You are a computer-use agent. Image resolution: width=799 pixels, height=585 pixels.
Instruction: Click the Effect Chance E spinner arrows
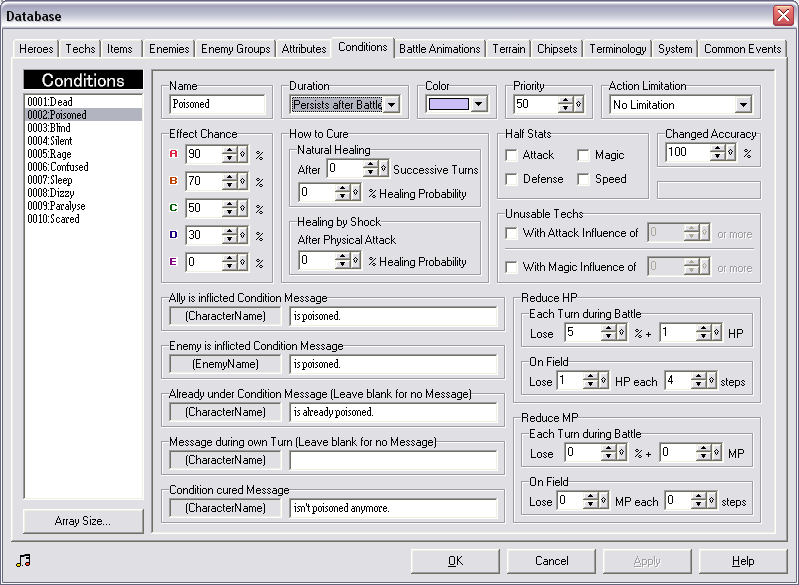click(x=230, y=262)
